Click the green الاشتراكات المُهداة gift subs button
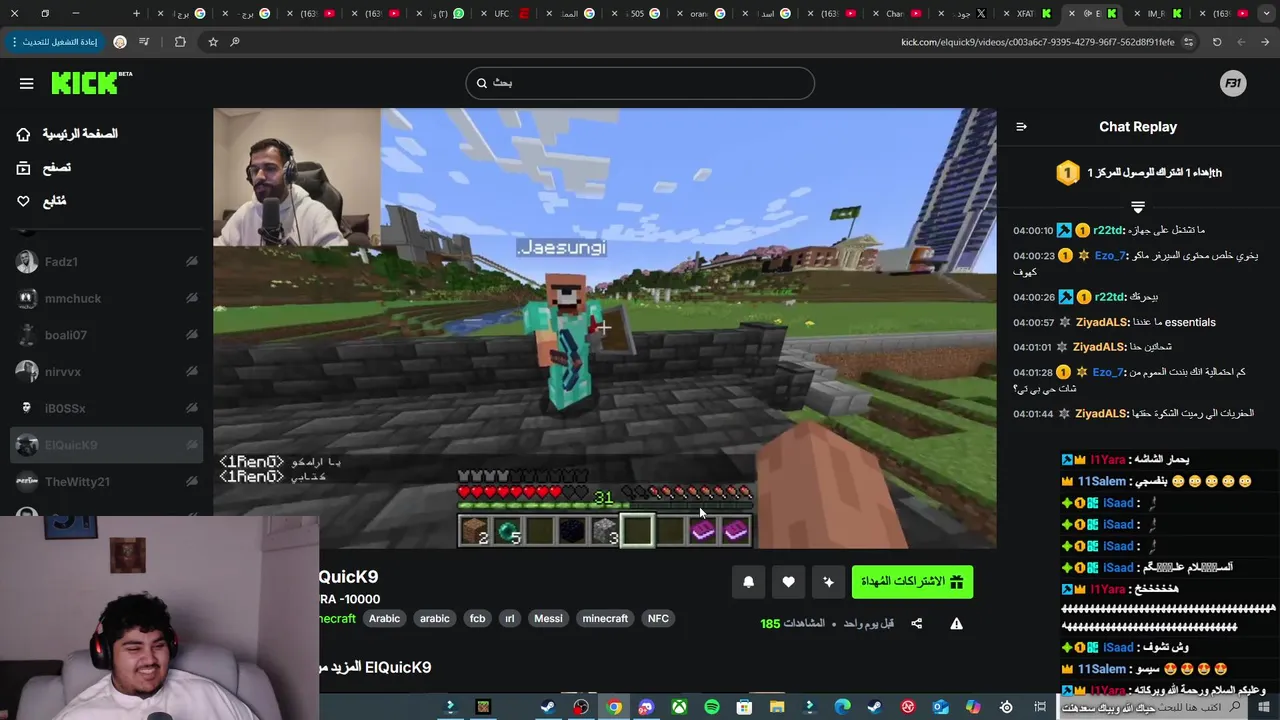Screen dimensions: 1280x720 pyautogui.click(x=912, y=582)
